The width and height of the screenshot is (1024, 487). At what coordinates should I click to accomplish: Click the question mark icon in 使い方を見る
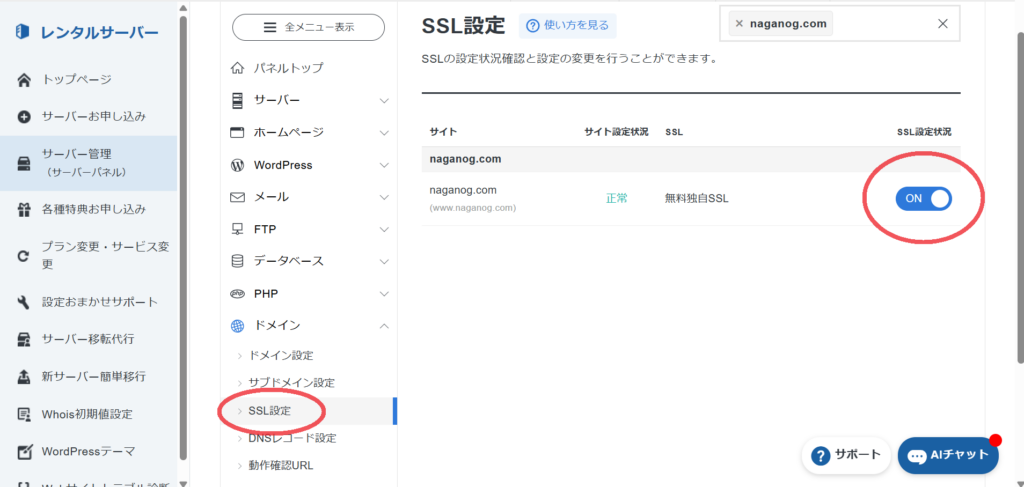(533, 25)
